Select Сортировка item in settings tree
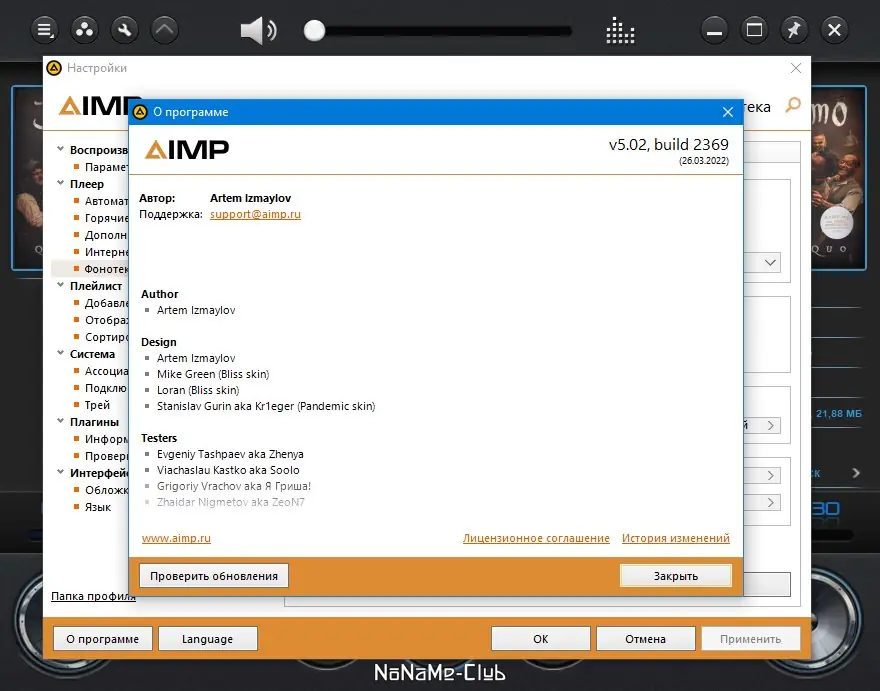 click(x=106, y=337)
